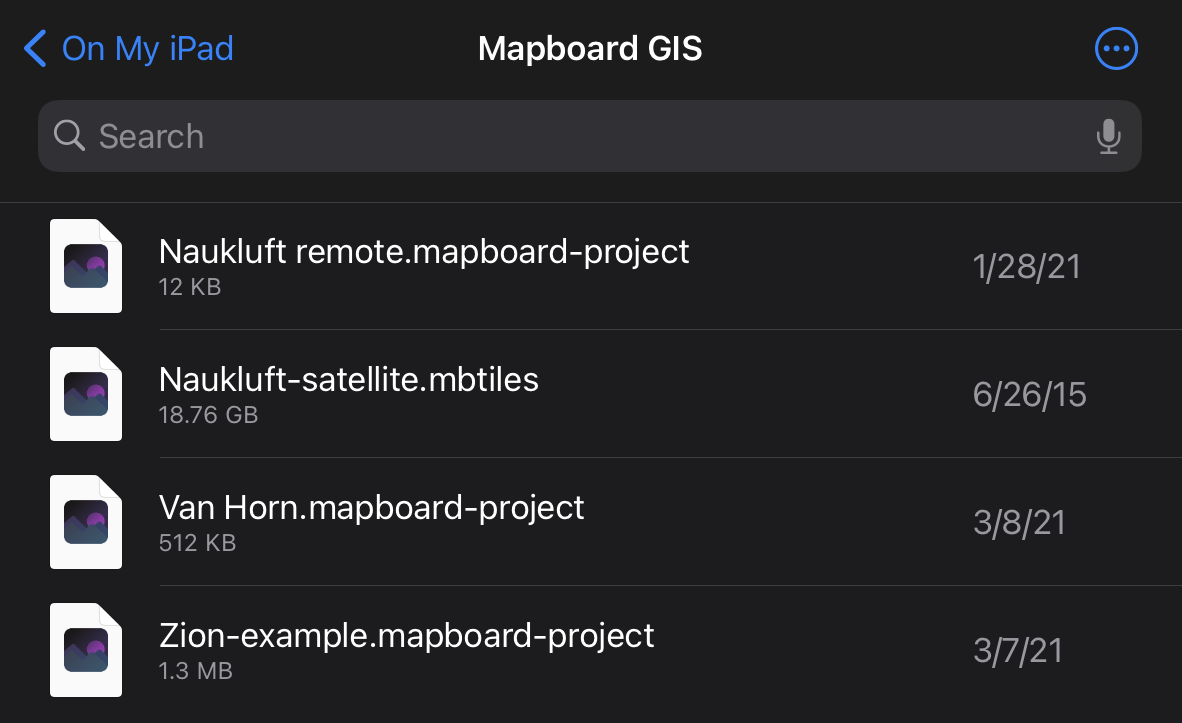Click the 3/8/21 date for Van Horn
This screenshot has width=1182, height=723.
tap(1019, 523)
